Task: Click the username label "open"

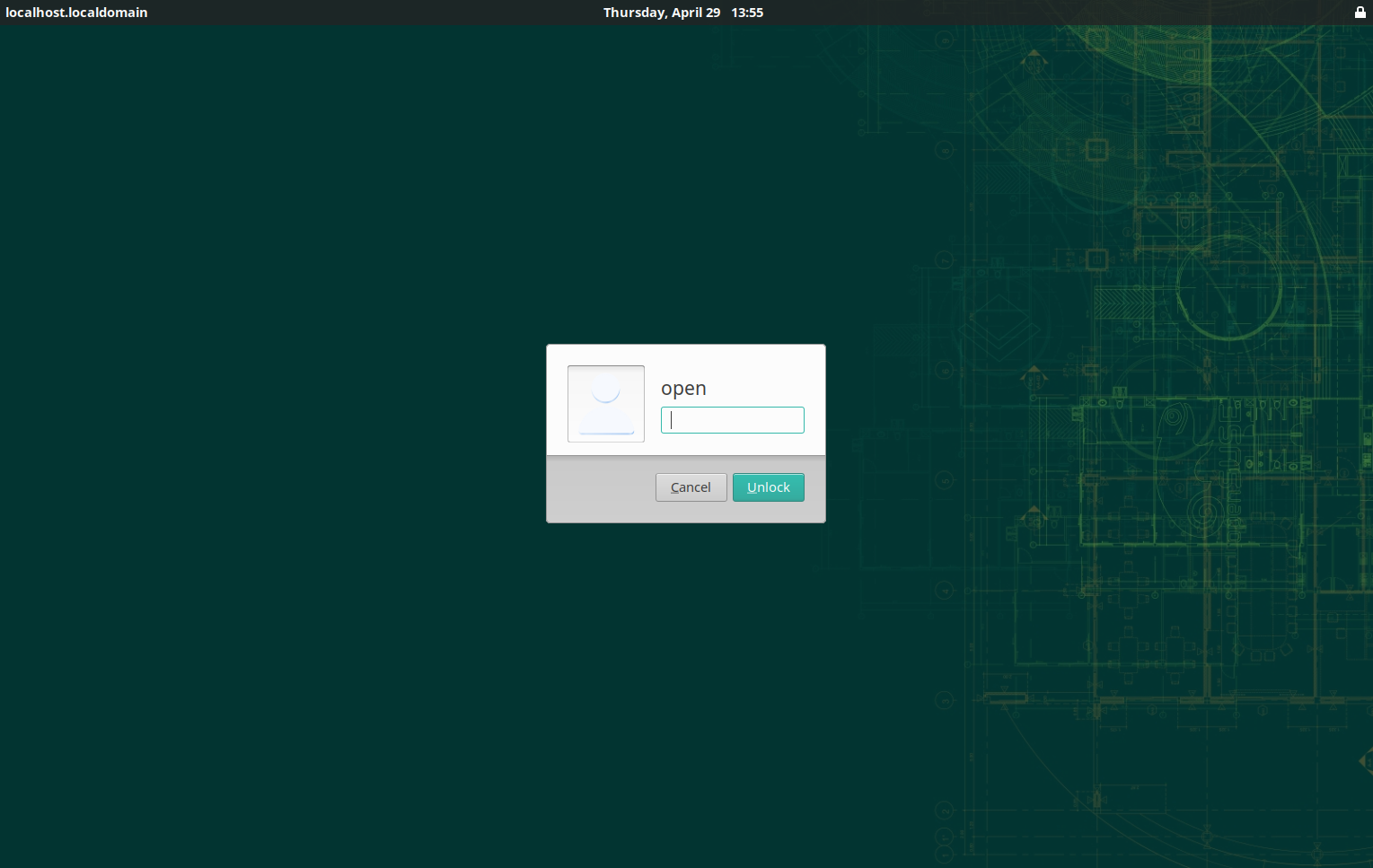Action: click(683, 389)
